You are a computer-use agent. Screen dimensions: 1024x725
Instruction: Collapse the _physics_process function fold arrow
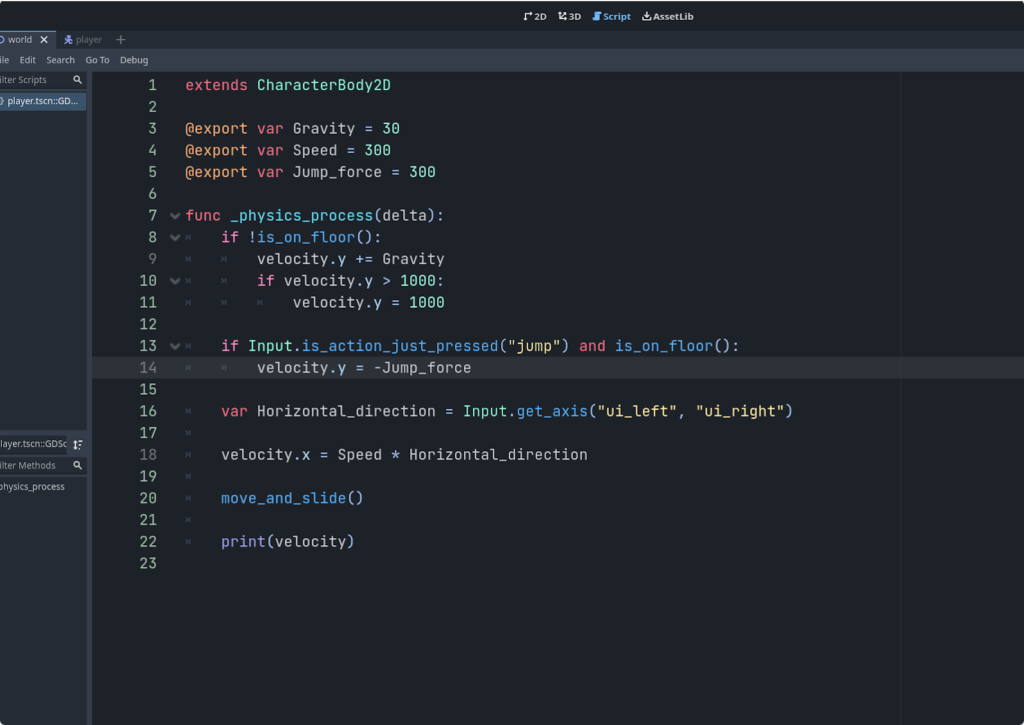[x=174, y=215]
